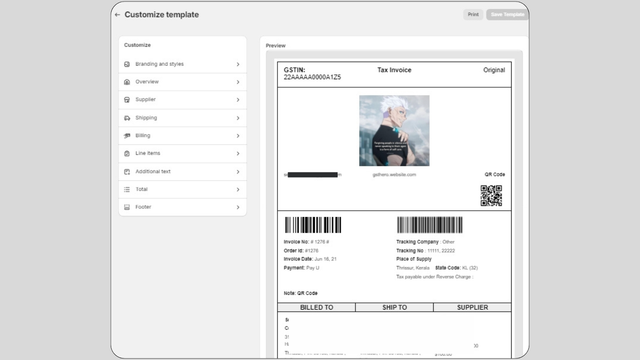640x360 pixels.
Task: Click the tracking barcode in preview
Action: tap(430, 225)
